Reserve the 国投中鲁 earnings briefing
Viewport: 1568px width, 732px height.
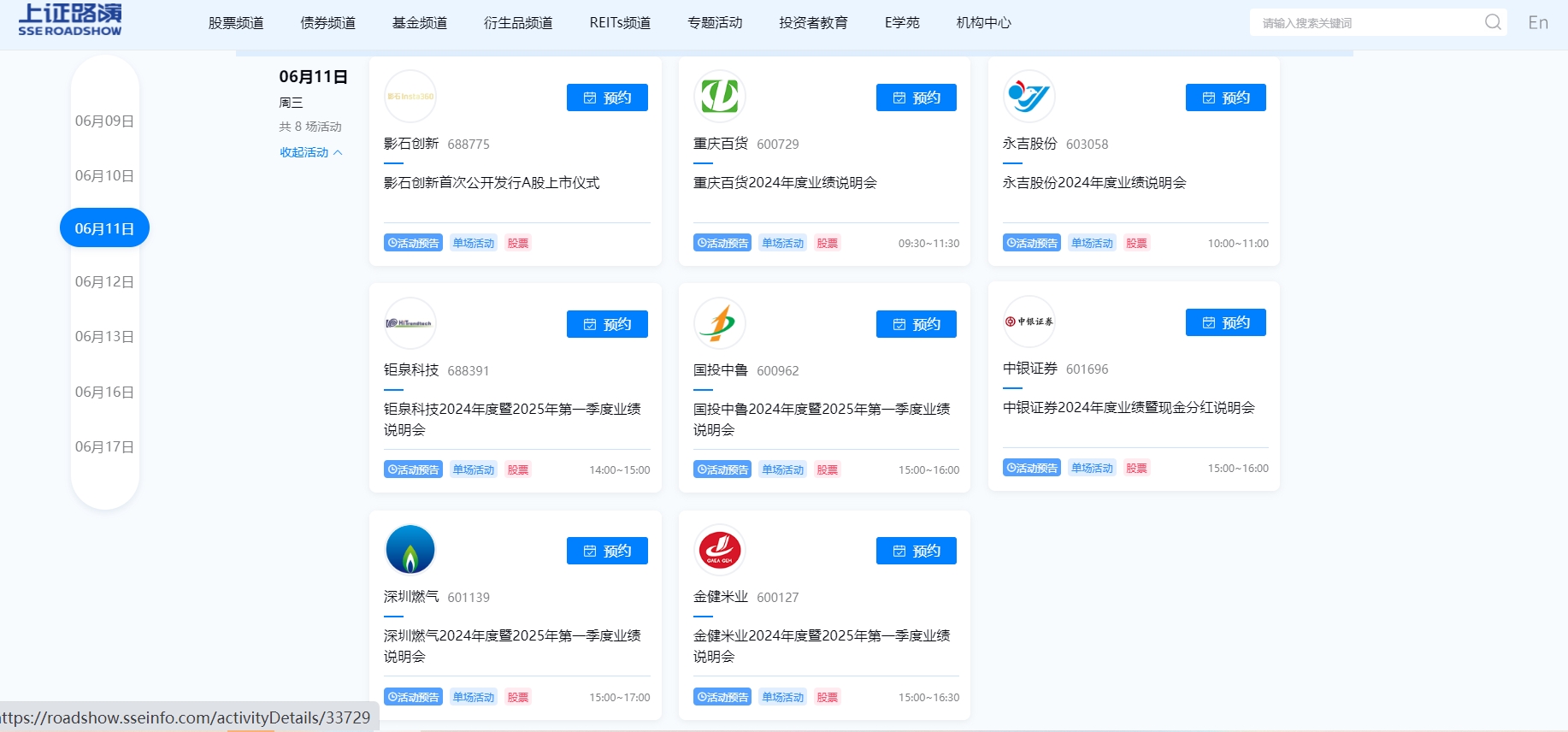[x=917, y=324]
